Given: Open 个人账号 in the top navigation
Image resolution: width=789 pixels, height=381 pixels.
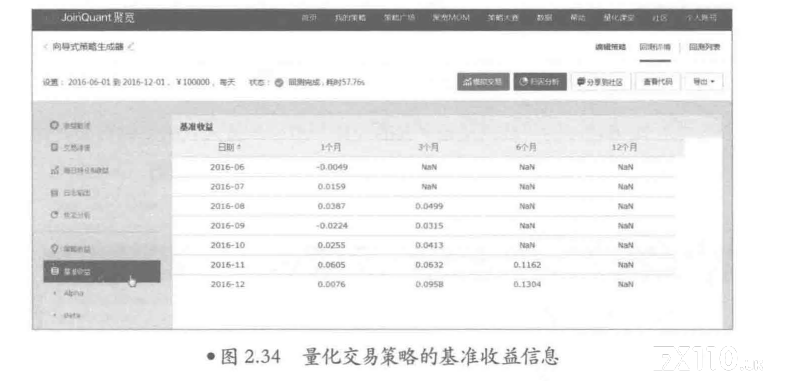Looking at the screenshot, I should click(x=701, y=18).
